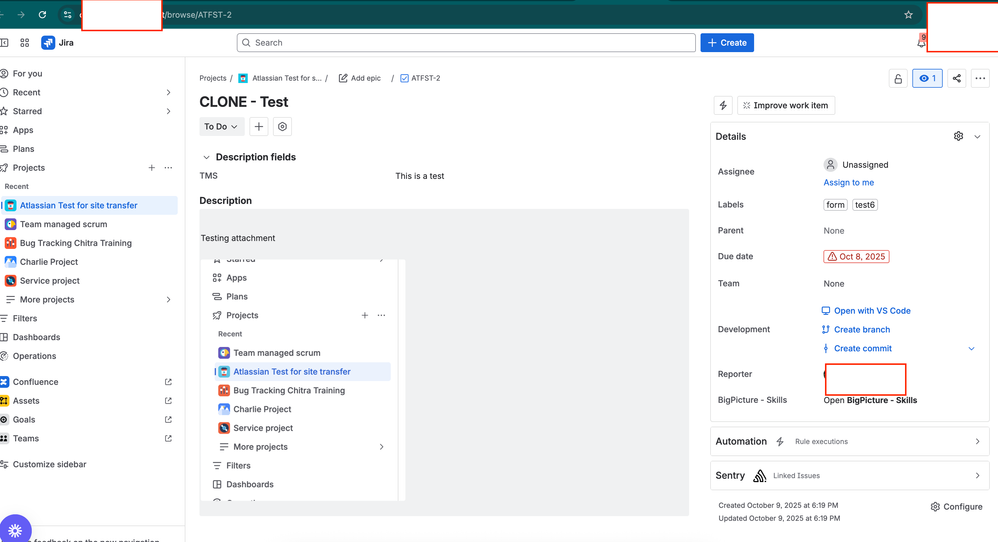998x542 pixels.
Task: Open Operations in the left sidebar
Action: [34, 356]
